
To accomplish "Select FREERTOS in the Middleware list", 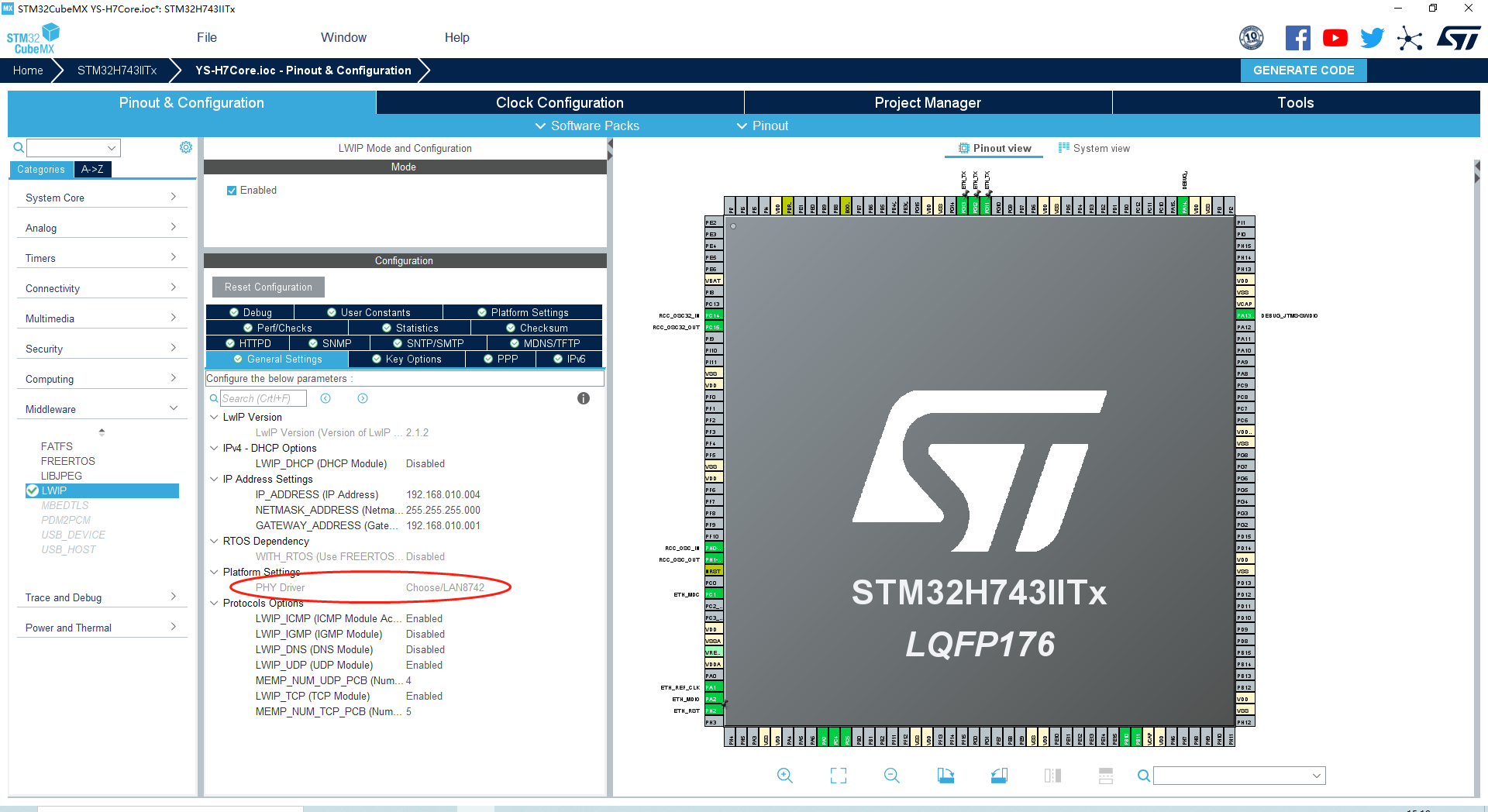I will 68,461.
